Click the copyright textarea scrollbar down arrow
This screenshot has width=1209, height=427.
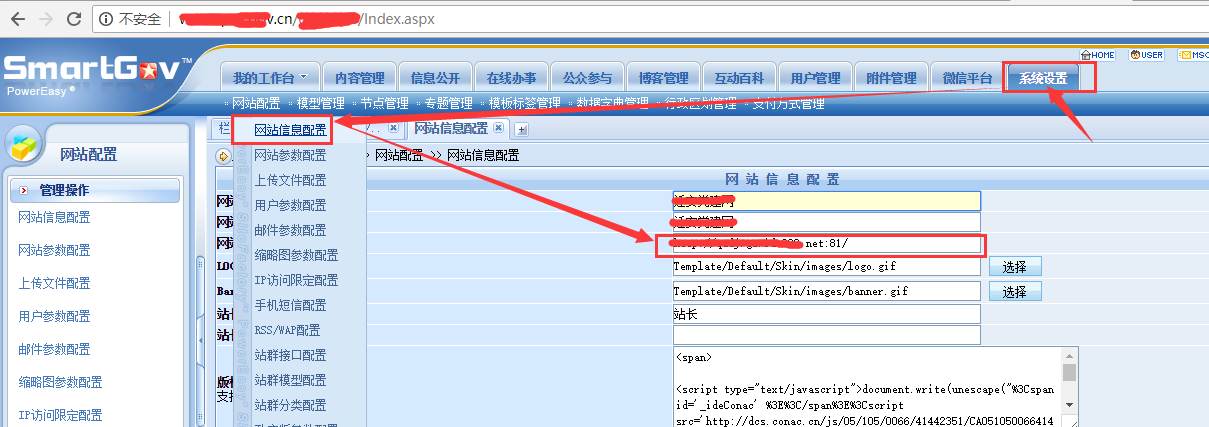point(1069,403)
